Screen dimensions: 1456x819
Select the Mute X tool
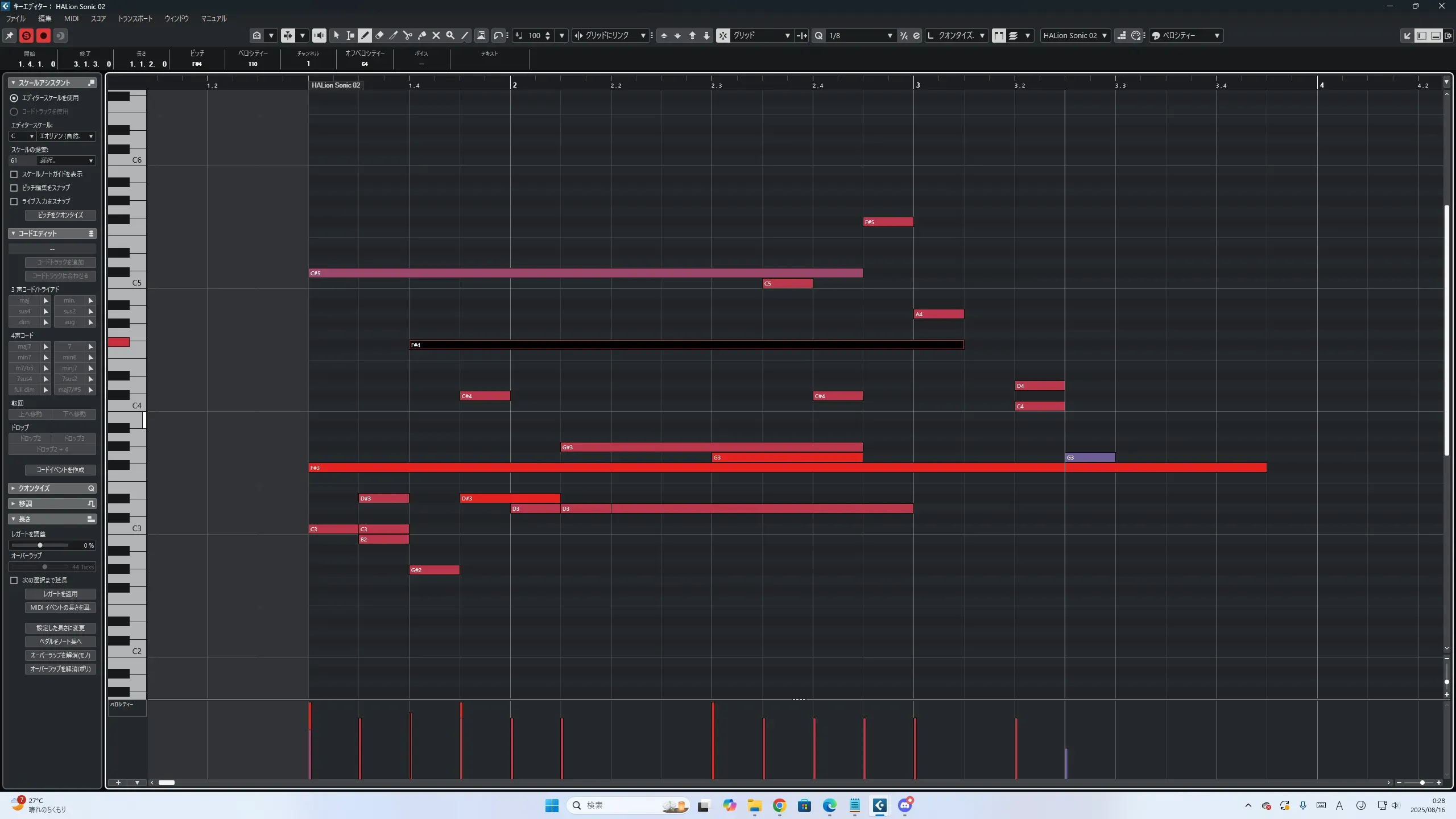pyautogui.click(x=436, y=35)
